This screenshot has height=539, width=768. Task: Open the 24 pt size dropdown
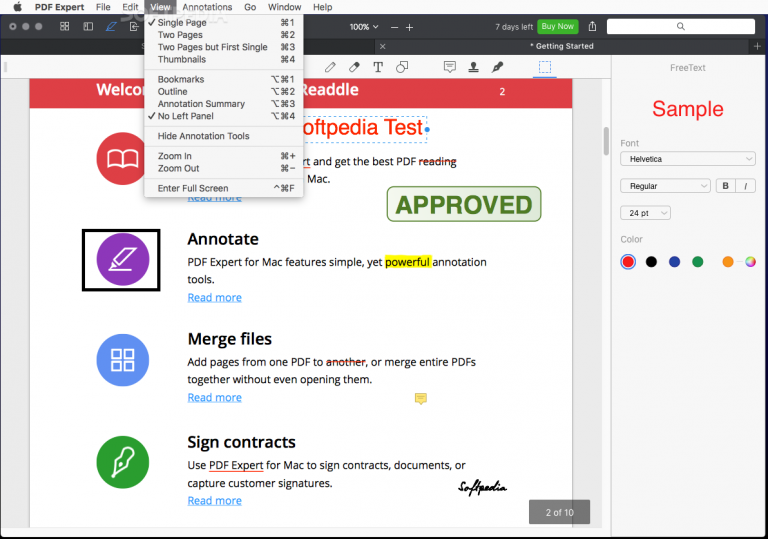[x=645, y=213]
